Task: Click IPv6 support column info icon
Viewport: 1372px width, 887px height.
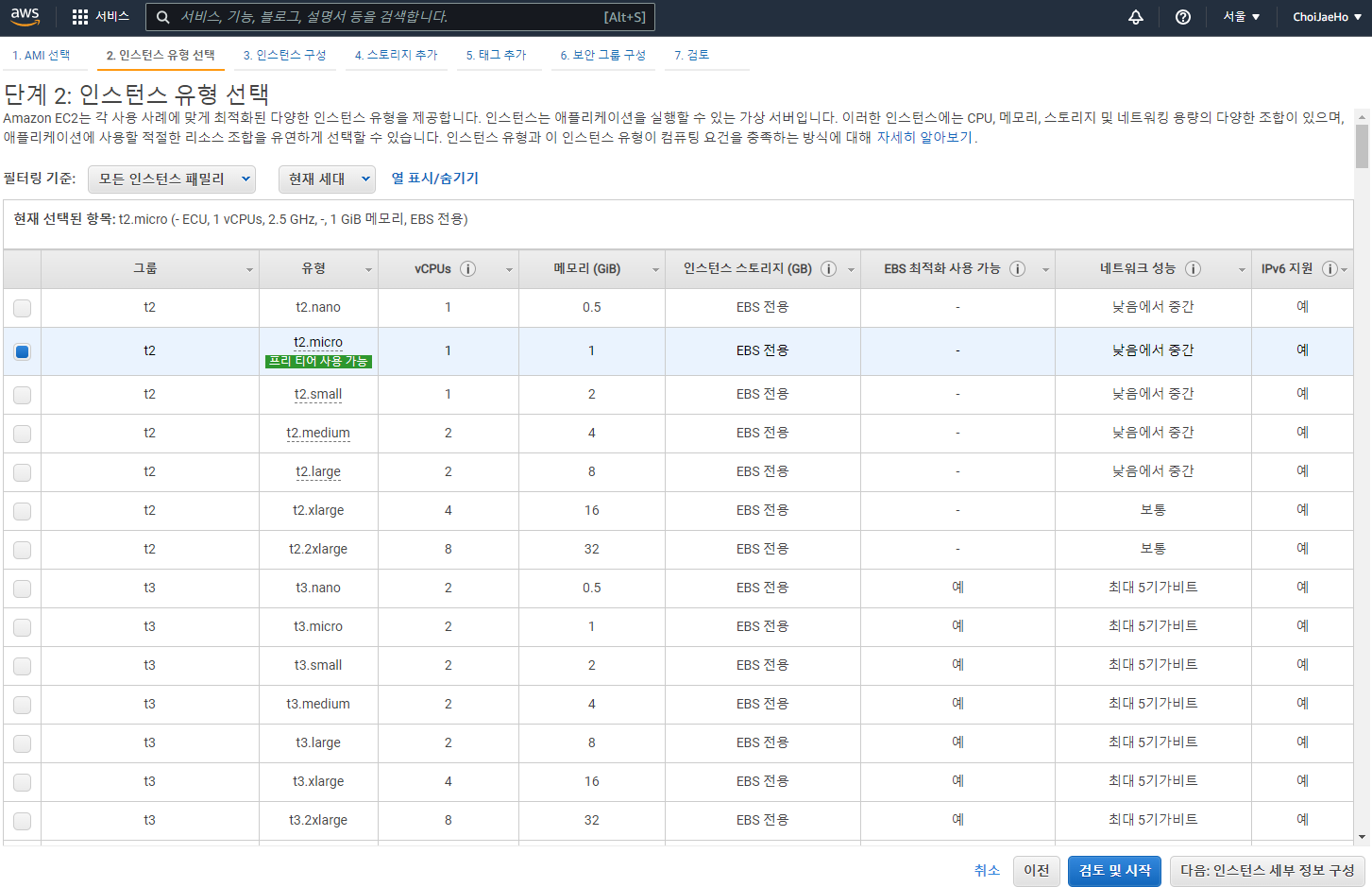Action: tap(1330, 269)
